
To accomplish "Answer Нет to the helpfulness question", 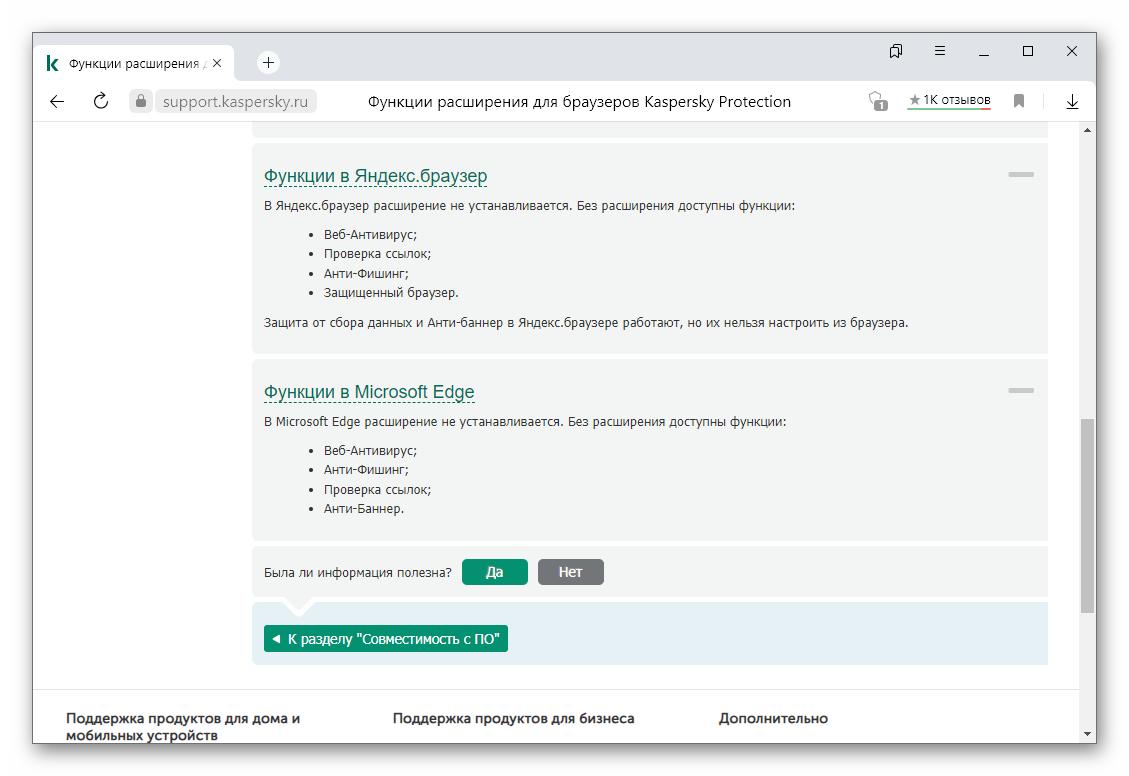I will (x=570, y=572).
